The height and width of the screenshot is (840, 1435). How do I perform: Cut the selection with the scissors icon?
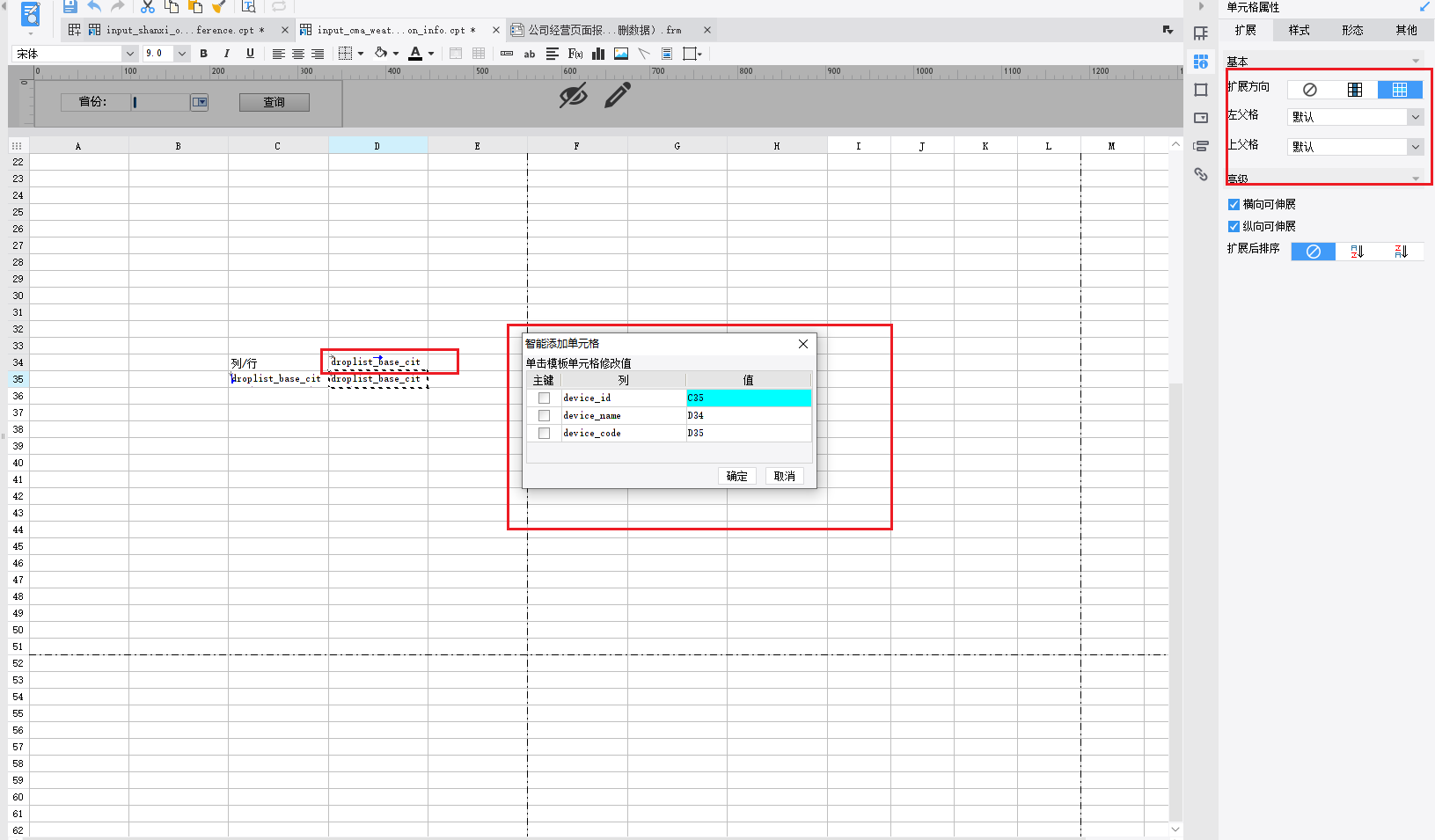point(148,6)
